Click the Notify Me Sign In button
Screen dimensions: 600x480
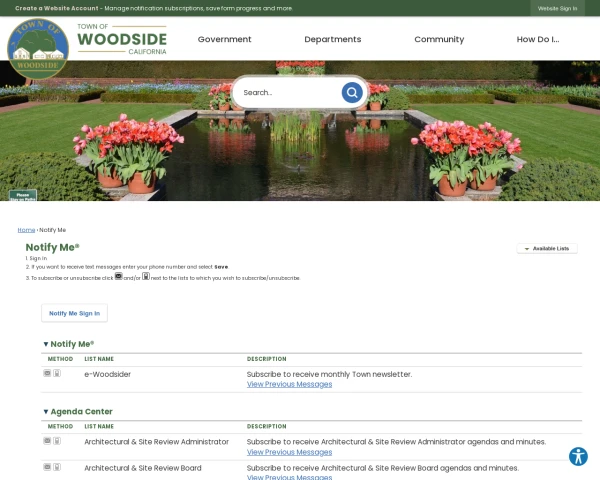click(74, 313)
